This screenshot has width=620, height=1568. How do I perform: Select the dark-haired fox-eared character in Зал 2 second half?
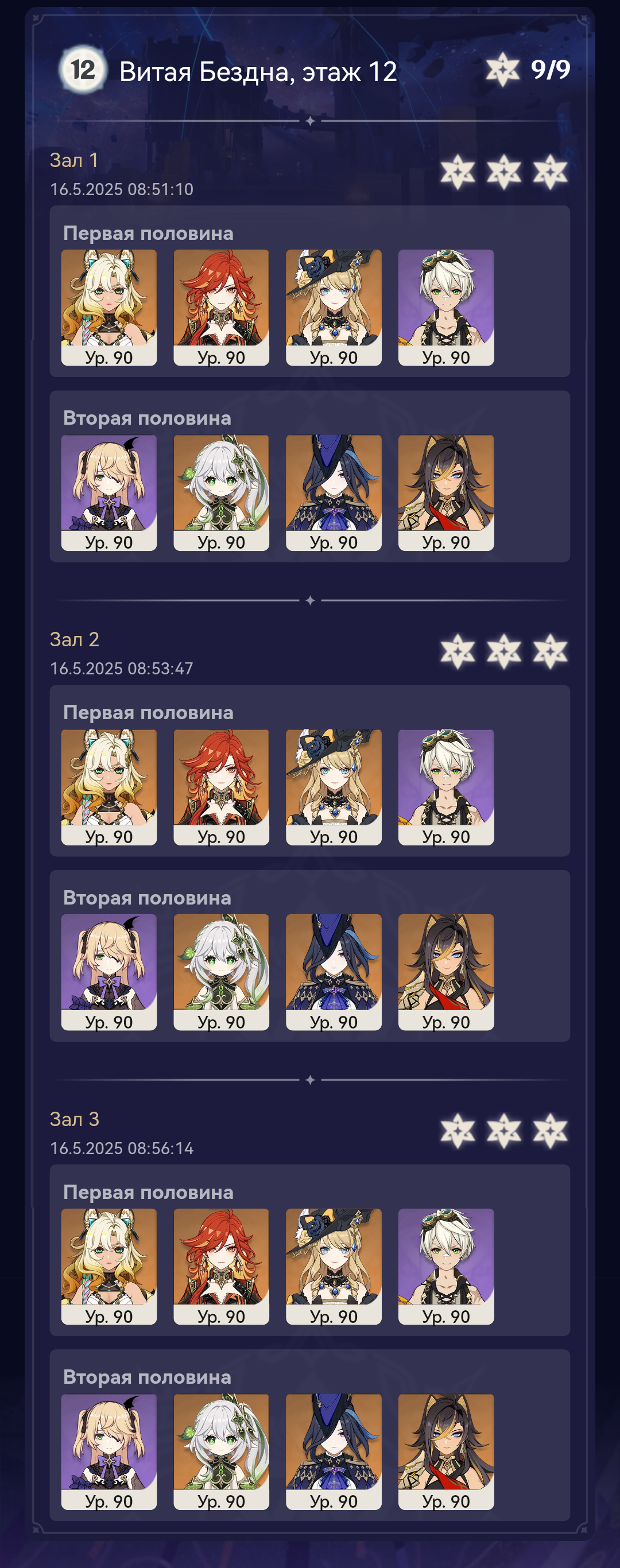coord(446,972)
